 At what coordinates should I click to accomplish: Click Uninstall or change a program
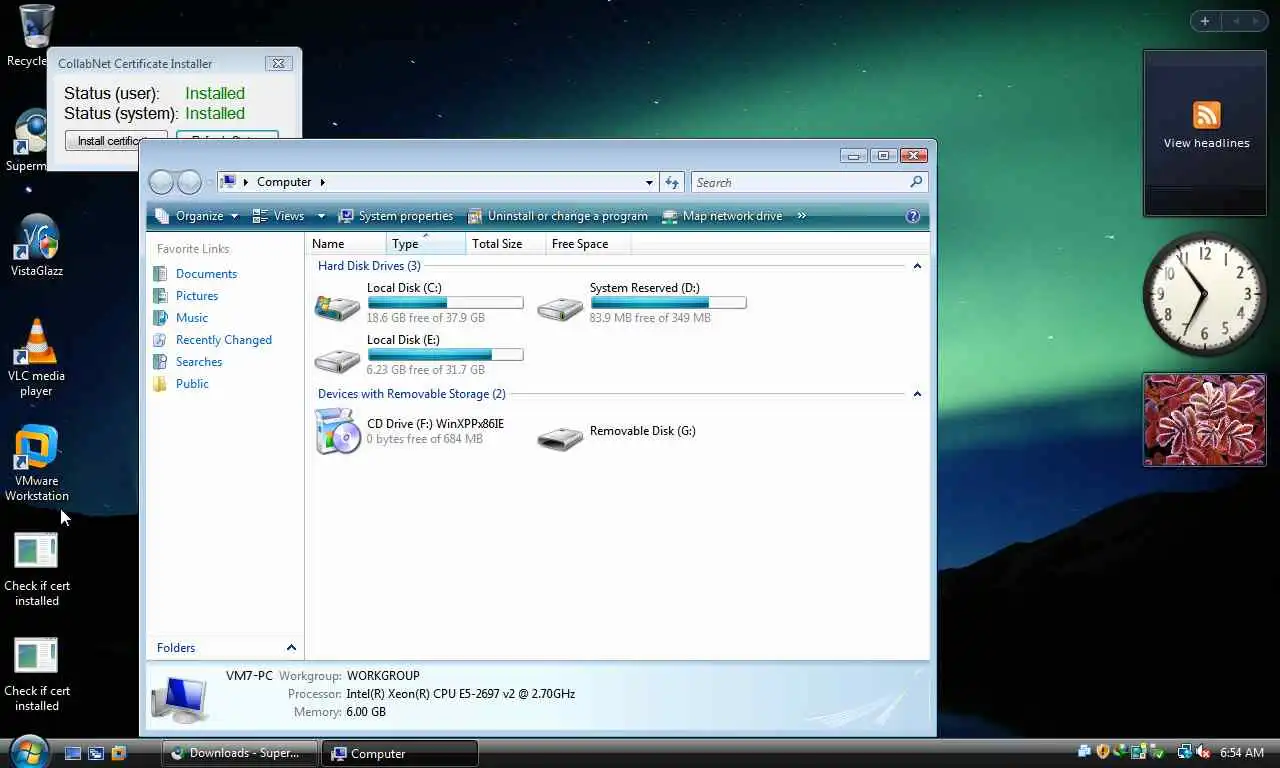click(558, 216)
